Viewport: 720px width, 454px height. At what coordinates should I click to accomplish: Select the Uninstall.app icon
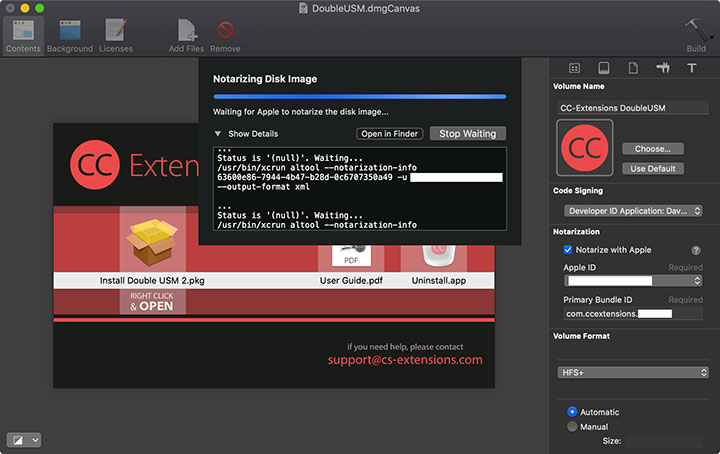tap(439, 256)
